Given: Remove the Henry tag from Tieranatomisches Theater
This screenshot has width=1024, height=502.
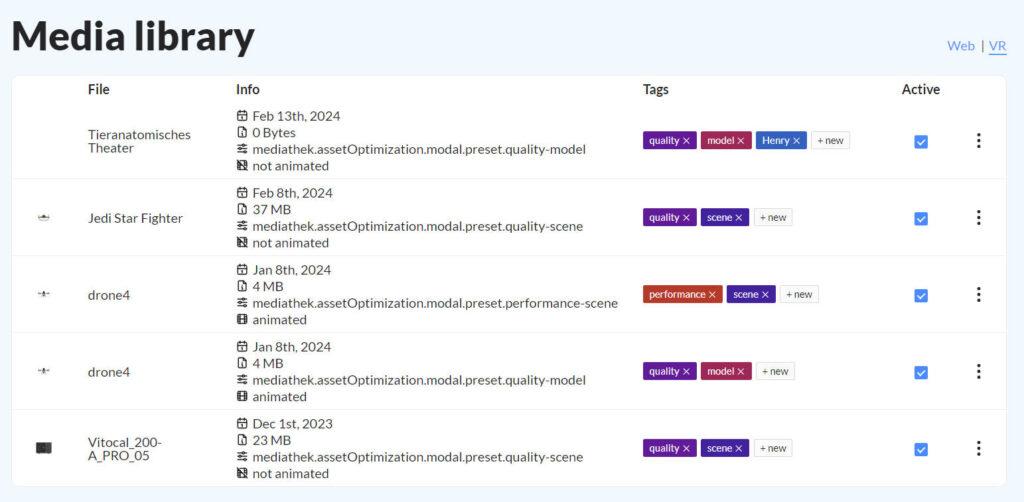Looking at the screenshot, I should [797, 141].
